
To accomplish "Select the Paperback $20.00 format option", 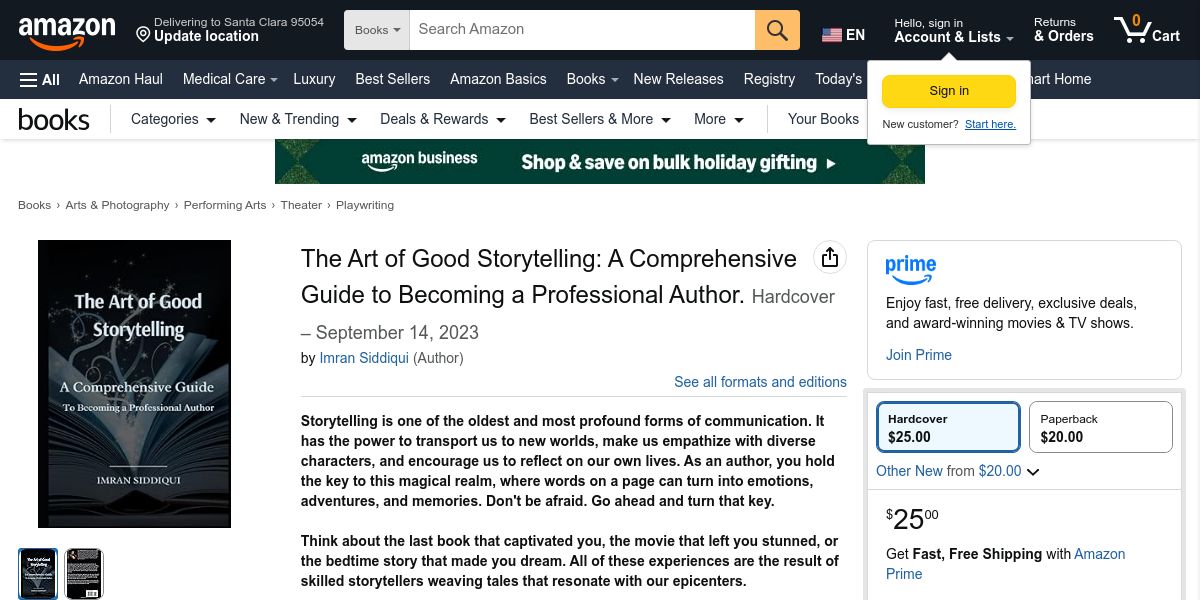I will 1100,427.
